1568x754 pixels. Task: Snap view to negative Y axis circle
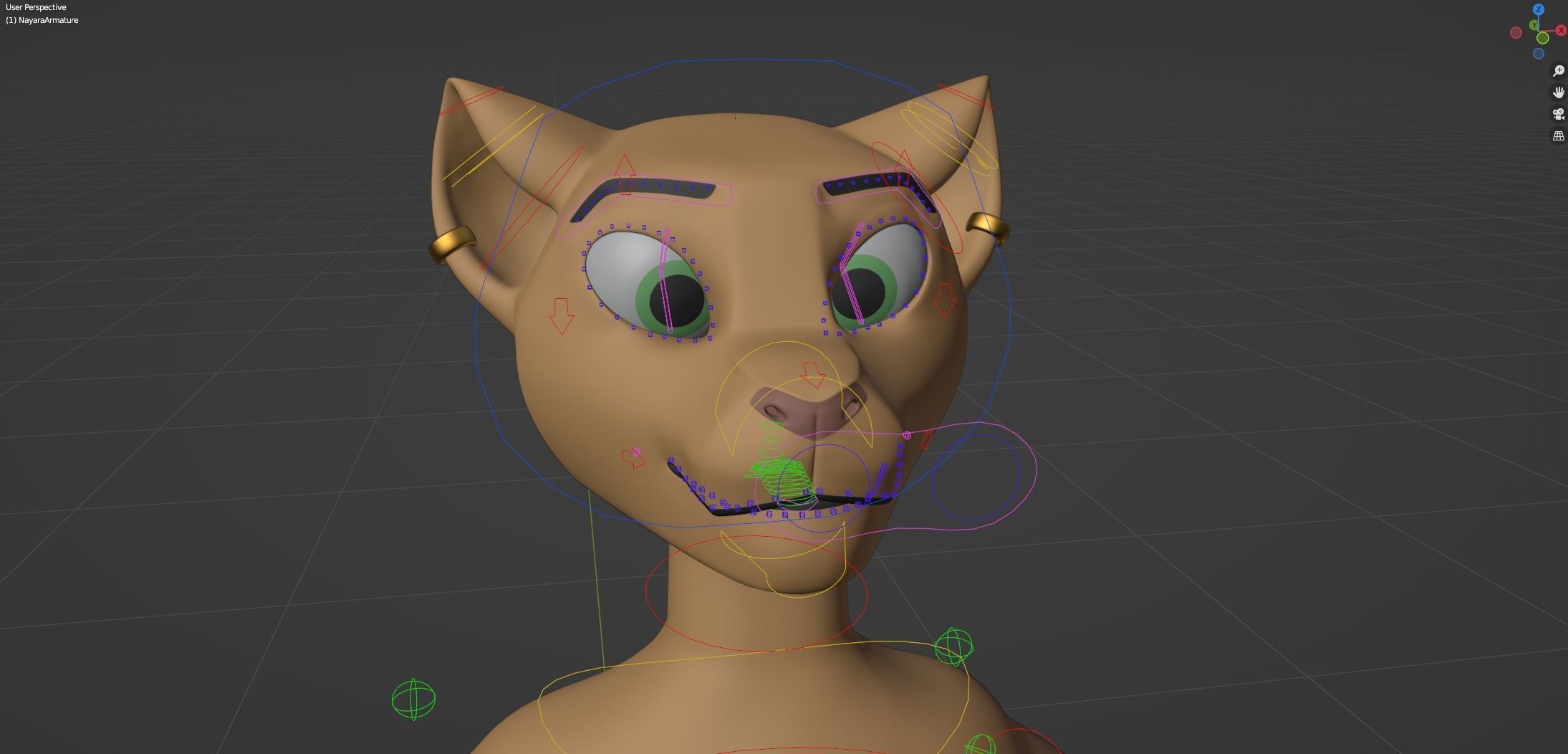1543,38
